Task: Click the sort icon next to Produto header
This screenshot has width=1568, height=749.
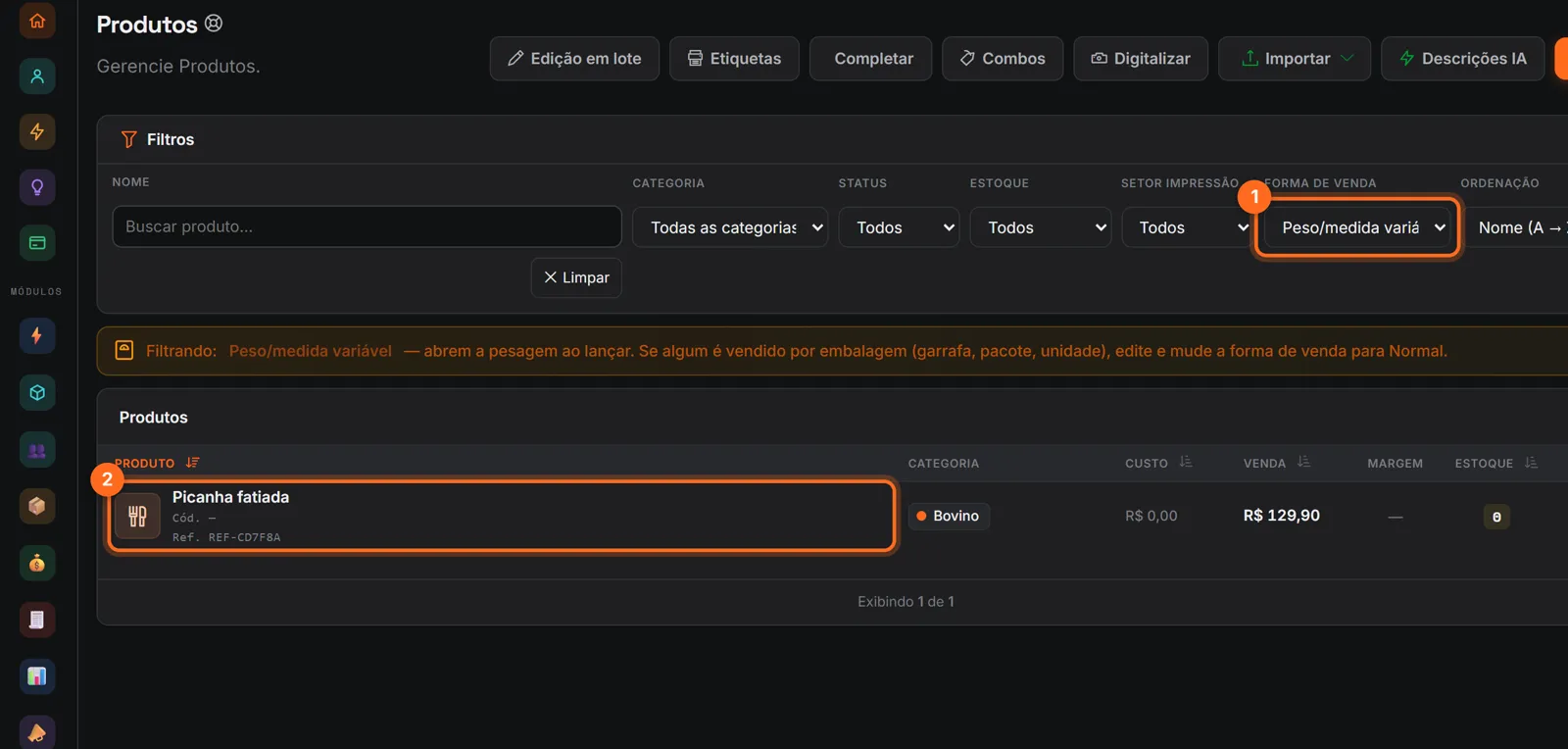Action: (x=193, y=463)
